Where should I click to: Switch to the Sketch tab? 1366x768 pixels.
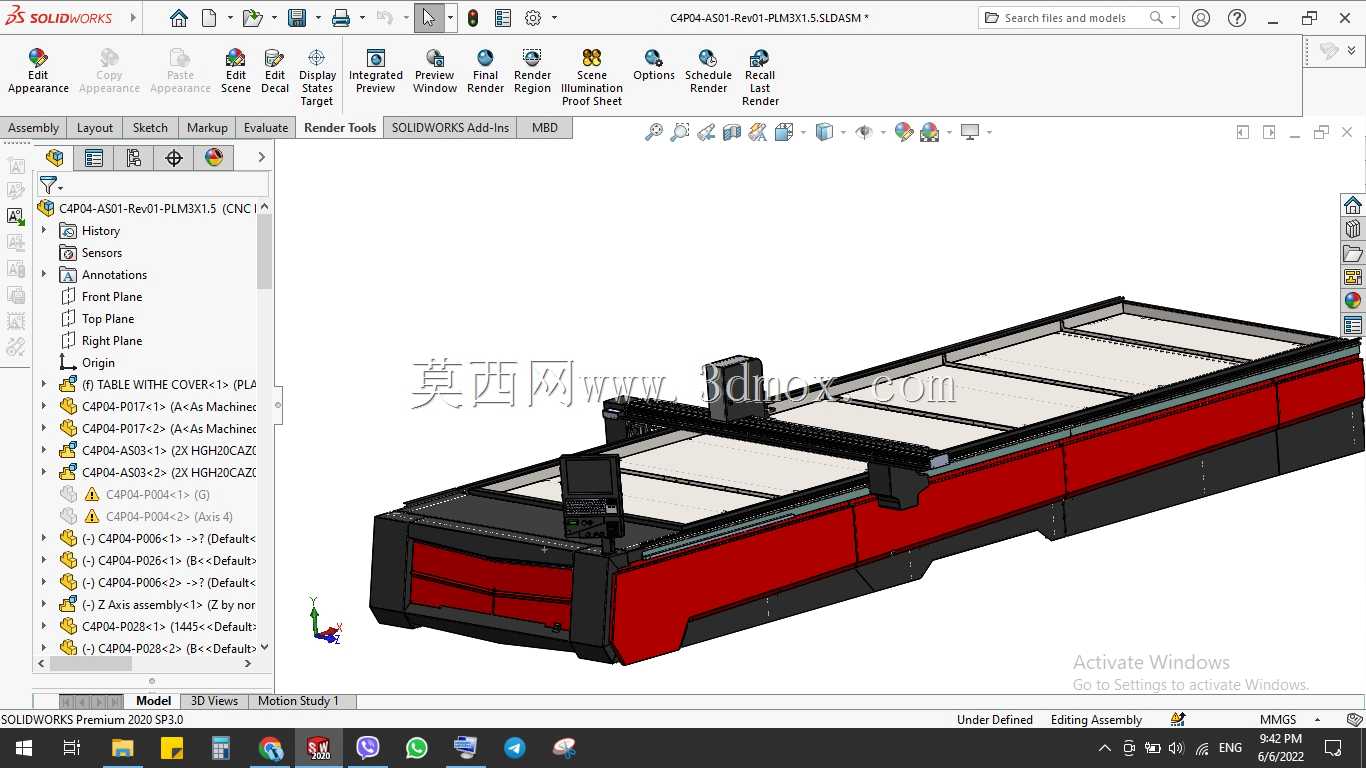(150, 128)
